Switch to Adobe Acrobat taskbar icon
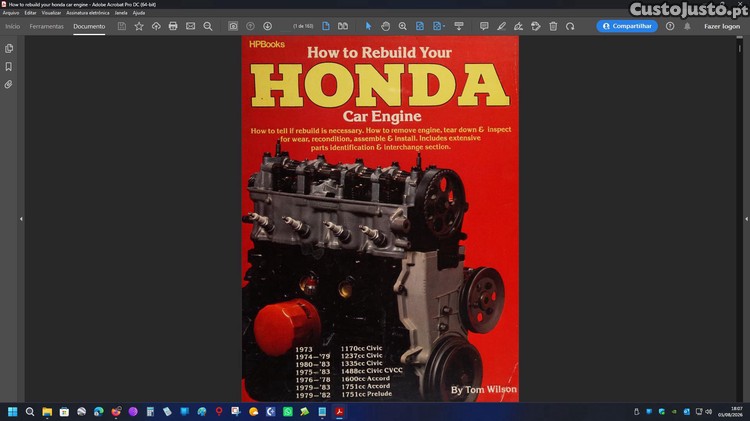 click(x=339, y=411)
